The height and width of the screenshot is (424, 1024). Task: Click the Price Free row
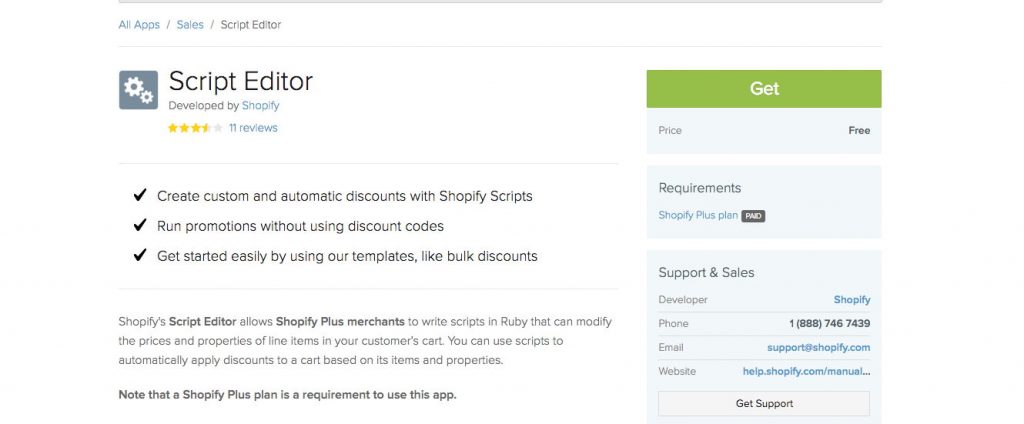764,131
